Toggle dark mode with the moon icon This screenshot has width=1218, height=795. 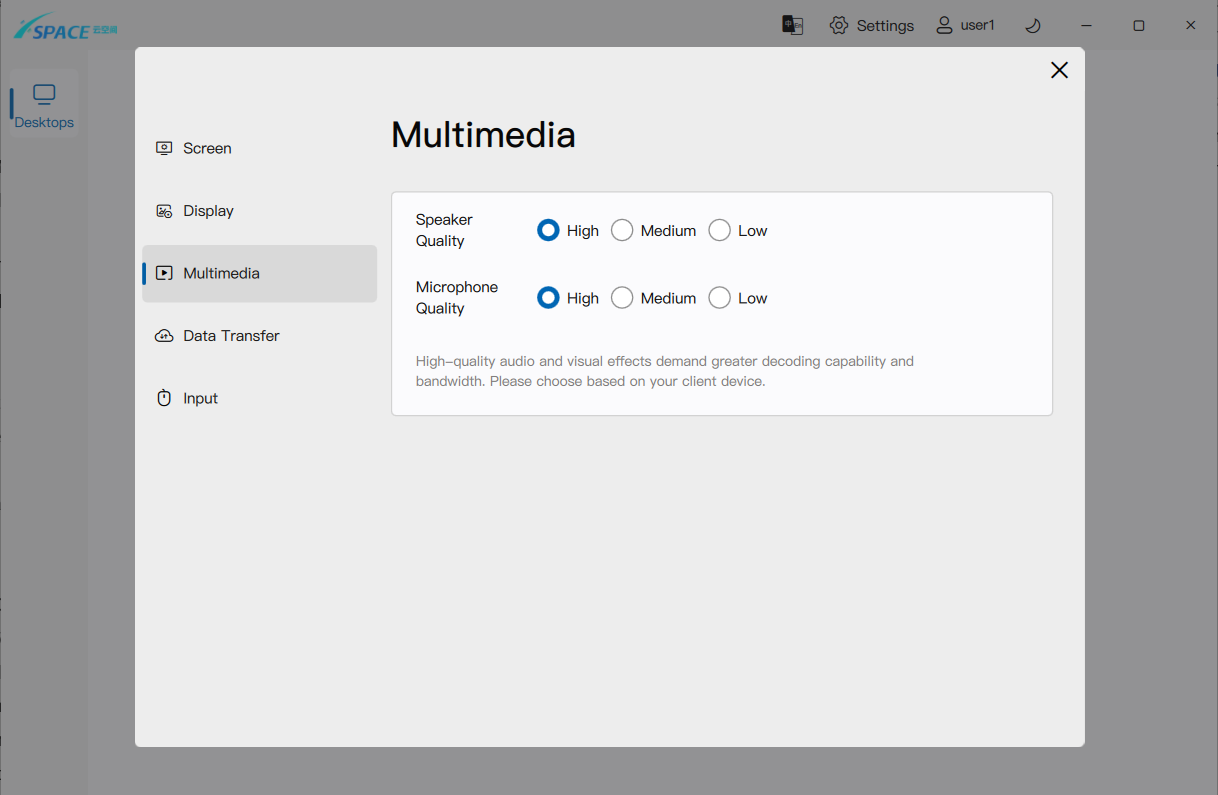pyautogui.click(x=1033, y=25)
